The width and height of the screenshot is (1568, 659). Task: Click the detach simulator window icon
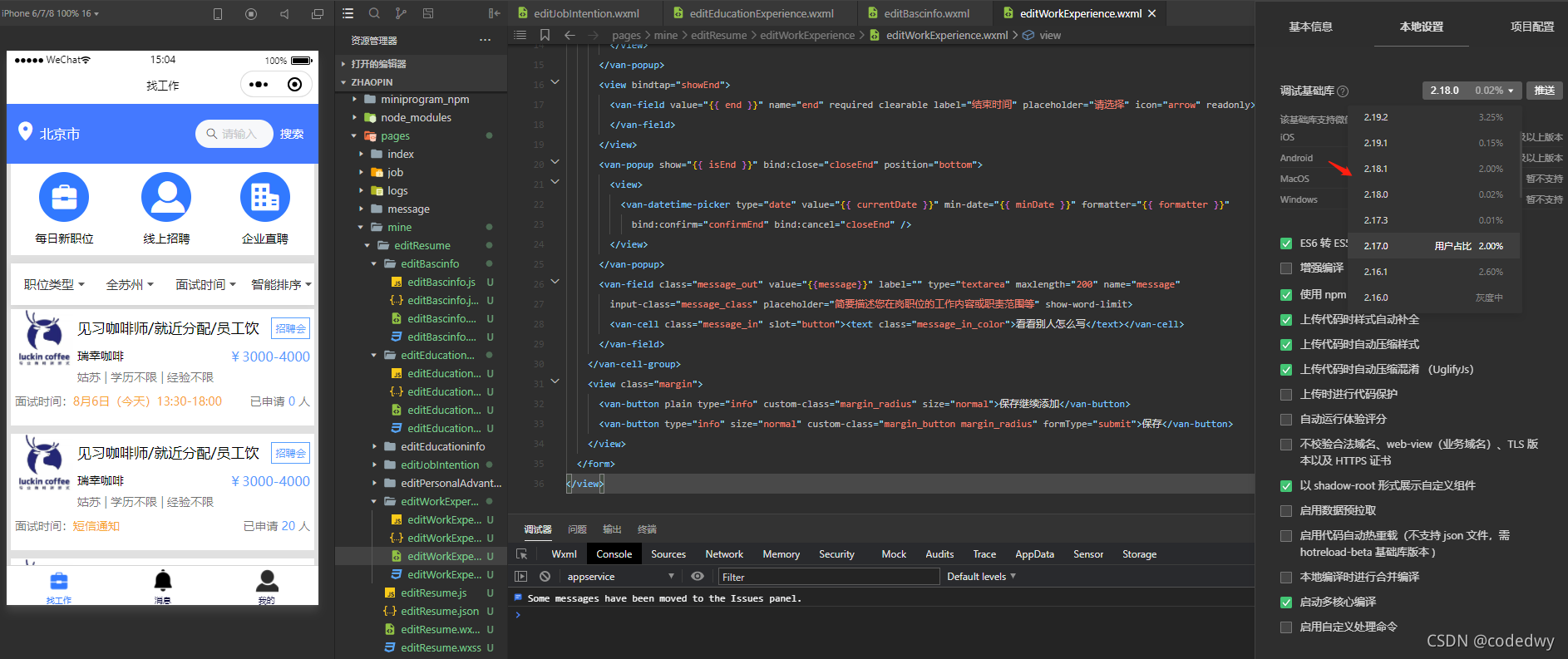tap(317, 14)
